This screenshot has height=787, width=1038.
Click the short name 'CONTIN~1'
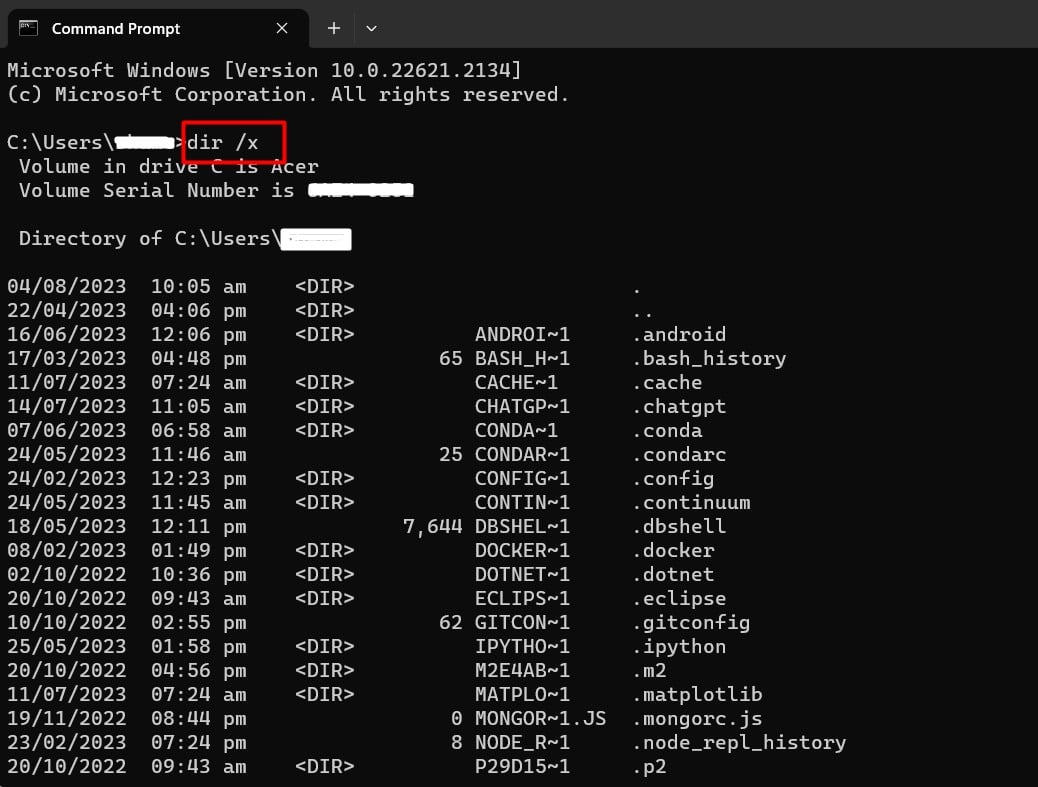[522, 502]
